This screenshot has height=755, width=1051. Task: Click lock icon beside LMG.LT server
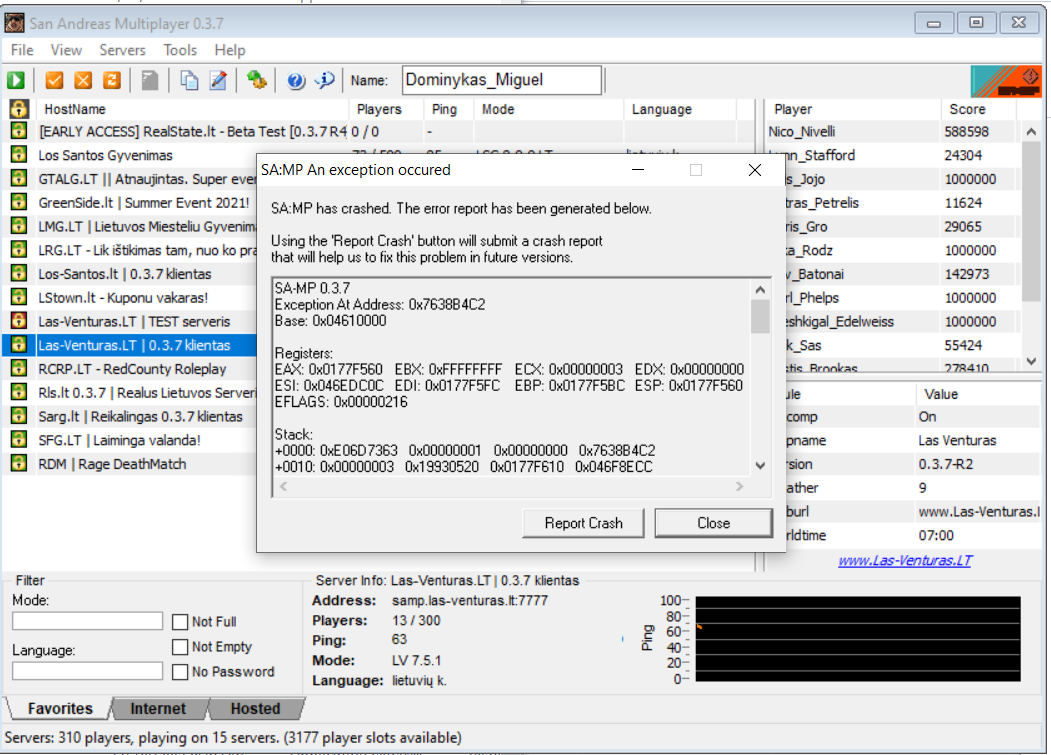point(19,227)
